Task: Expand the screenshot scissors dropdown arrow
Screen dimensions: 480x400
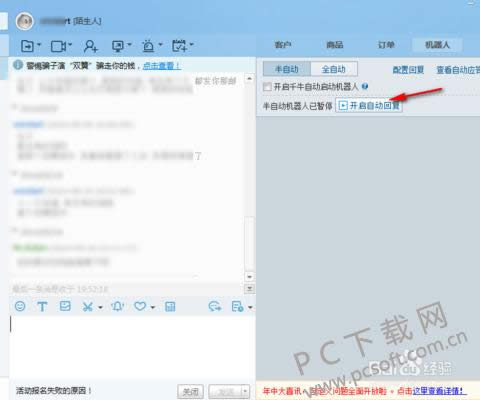Action: (100, 307)
